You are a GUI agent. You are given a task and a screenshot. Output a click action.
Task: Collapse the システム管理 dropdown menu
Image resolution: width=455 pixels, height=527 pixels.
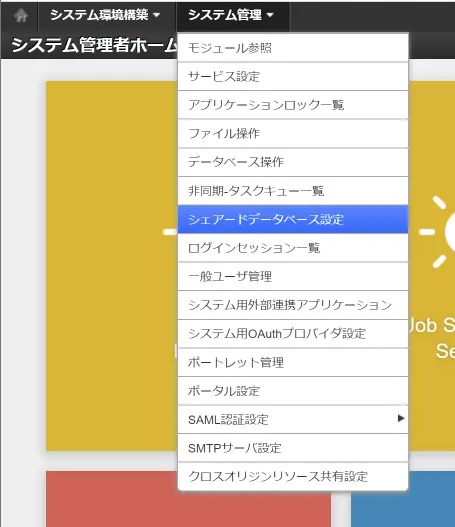click(231, 15)
